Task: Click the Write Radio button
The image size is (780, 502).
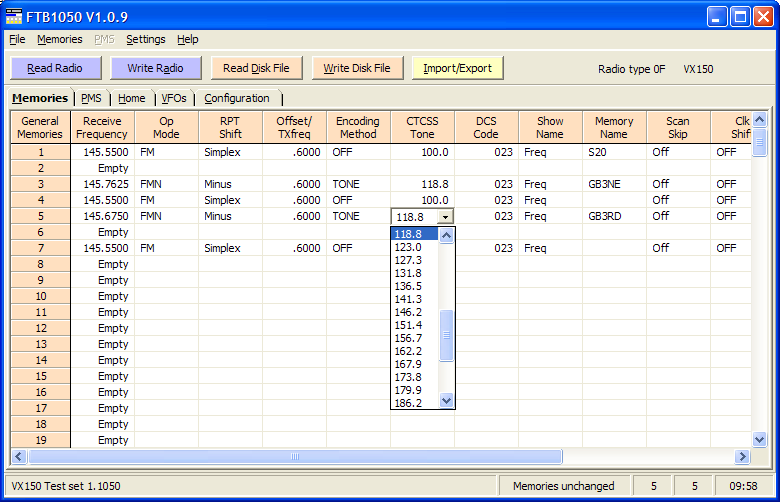Action: point(155,68)
